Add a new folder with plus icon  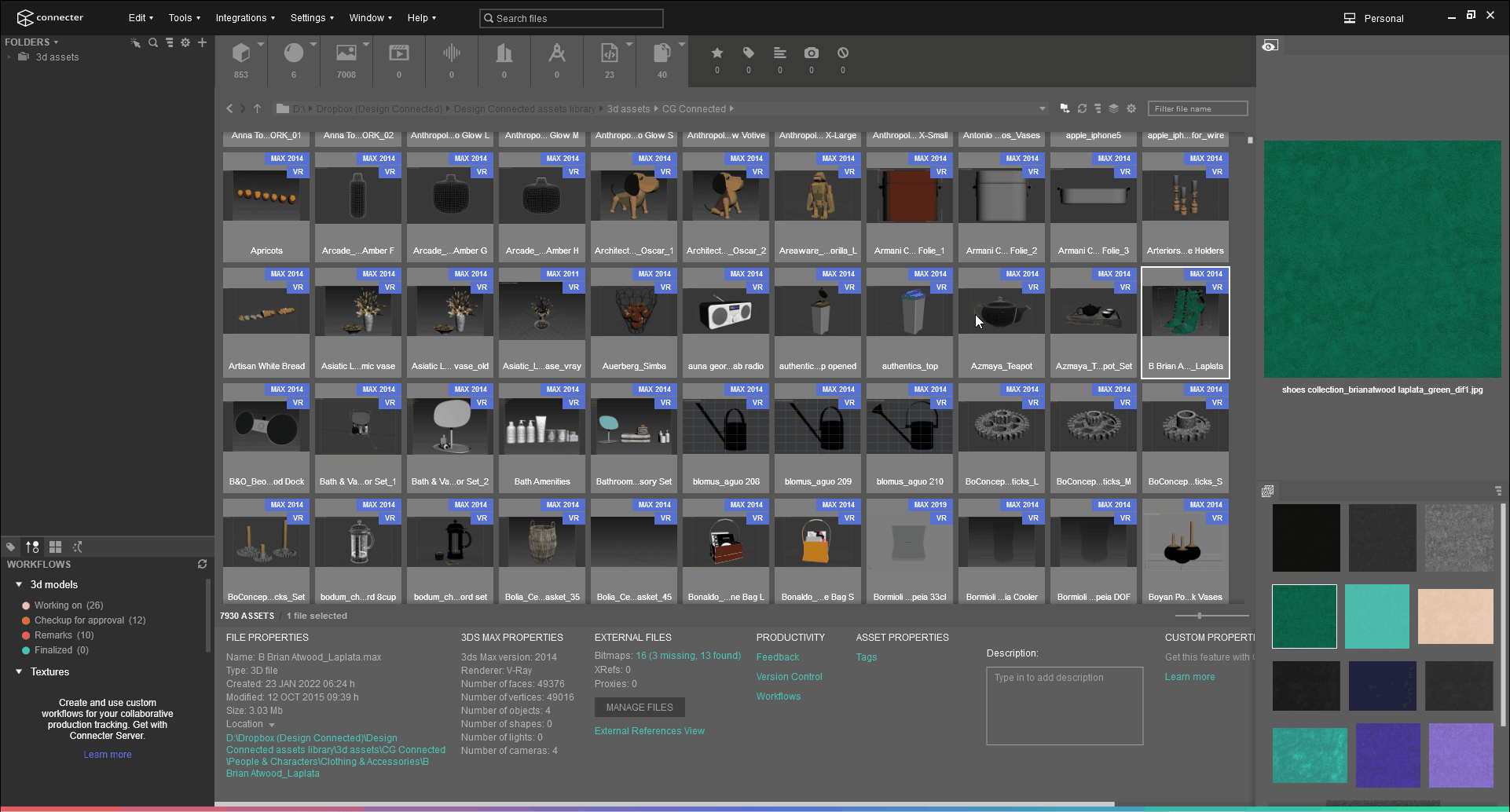pos(202,42)
